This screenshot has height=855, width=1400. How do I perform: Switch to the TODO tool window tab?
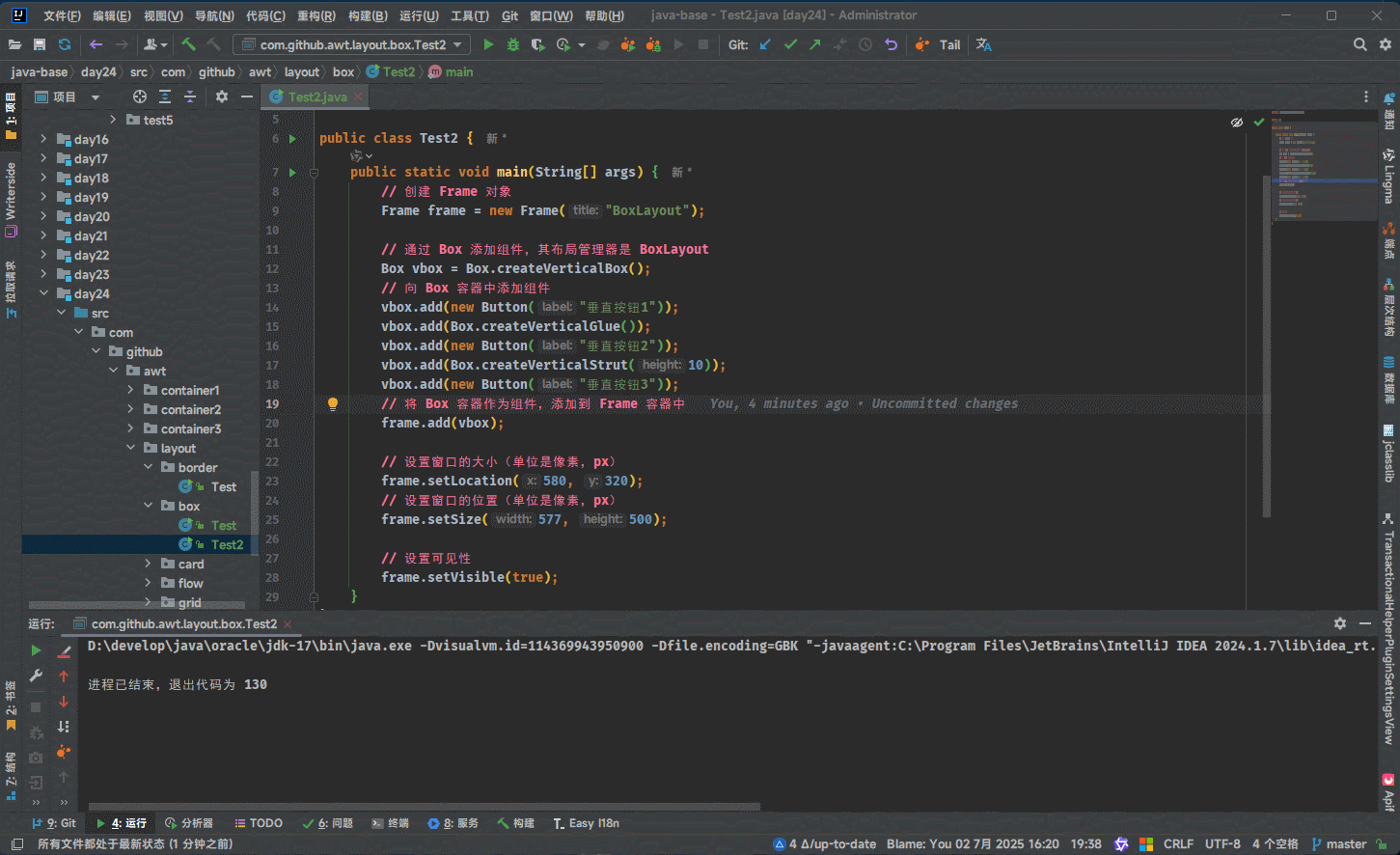pos(258,823)
